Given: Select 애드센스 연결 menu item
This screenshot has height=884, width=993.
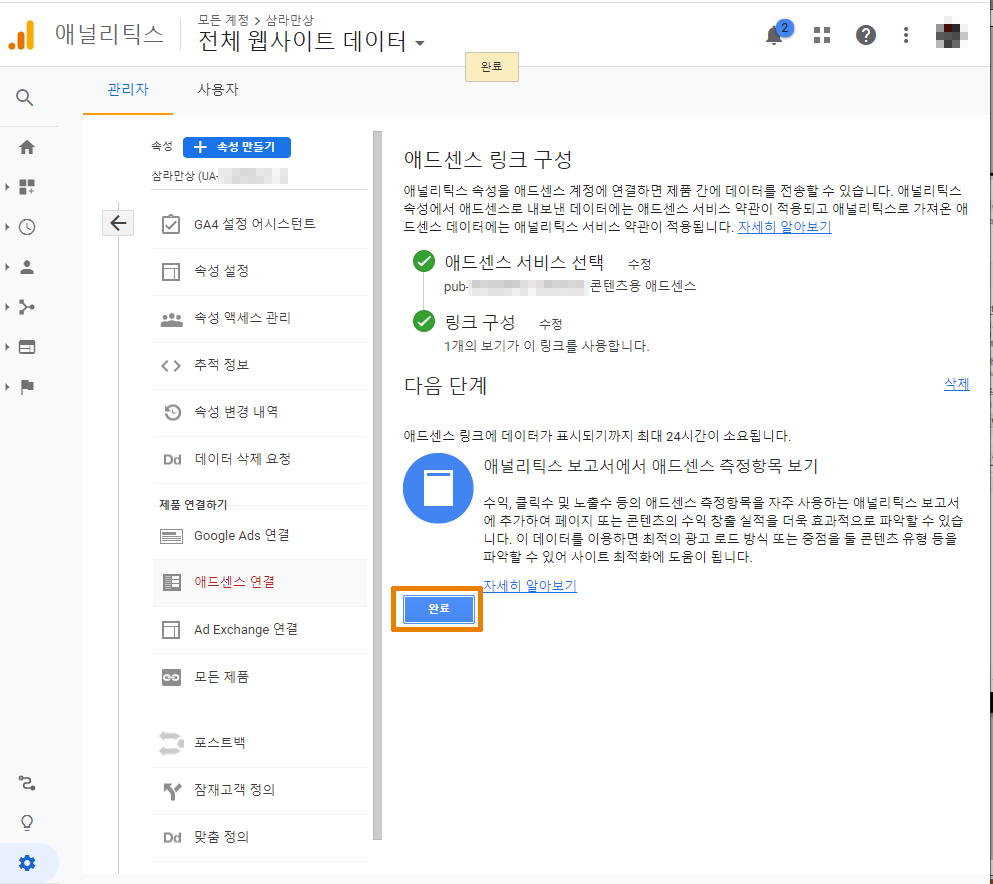Looking at the screenshot, I should 260,583.
